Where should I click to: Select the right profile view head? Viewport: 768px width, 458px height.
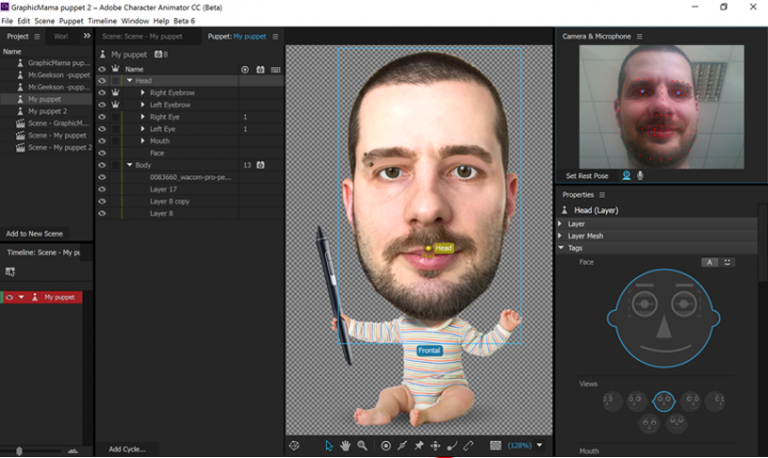715,401
